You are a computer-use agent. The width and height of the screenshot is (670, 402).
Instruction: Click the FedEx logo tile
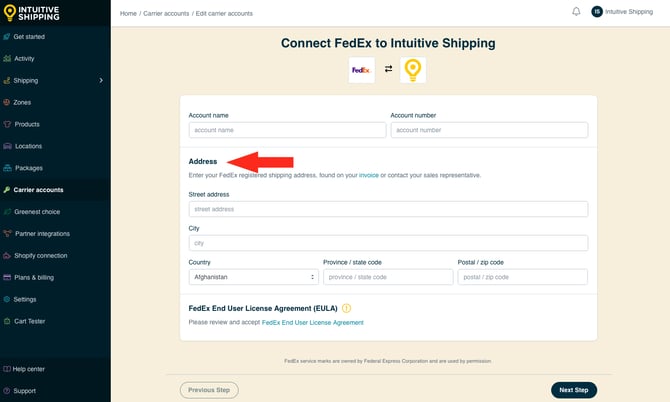point(361,70)
